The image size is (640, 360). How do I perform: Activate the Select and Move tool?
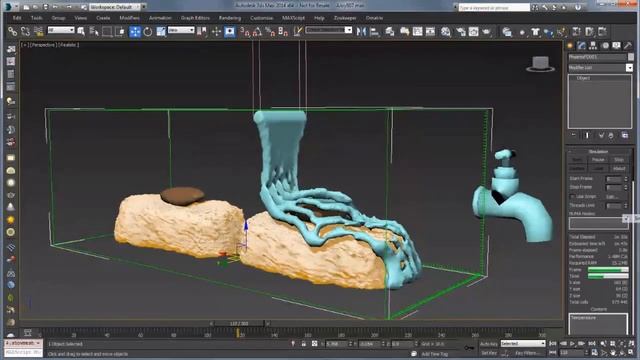pyautogui.click(x=135, y=31)
